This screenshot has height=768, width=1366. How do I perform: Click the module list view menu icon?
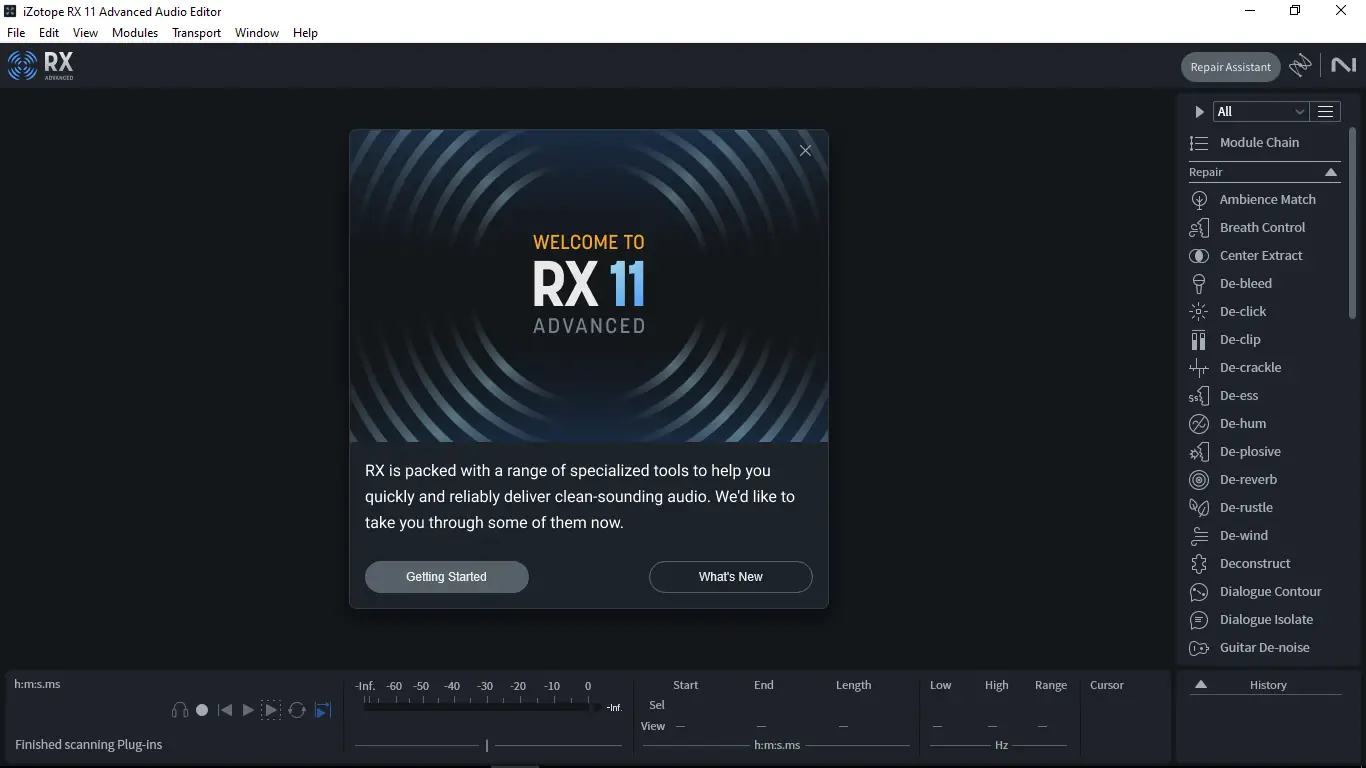point(1325,112)
